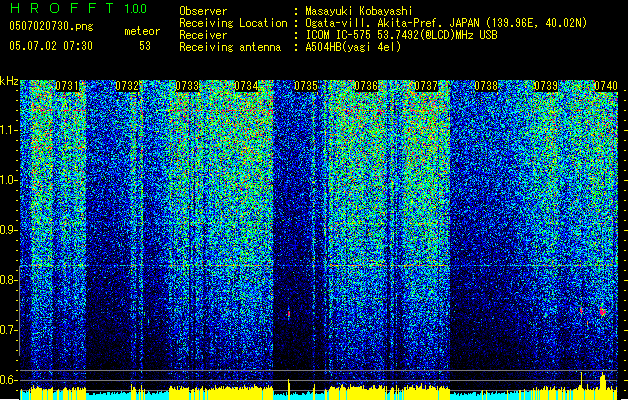The height and width of the screenshot is (400, 629).
Task: Click the 0733 time marker
Action: coord(187,86)
